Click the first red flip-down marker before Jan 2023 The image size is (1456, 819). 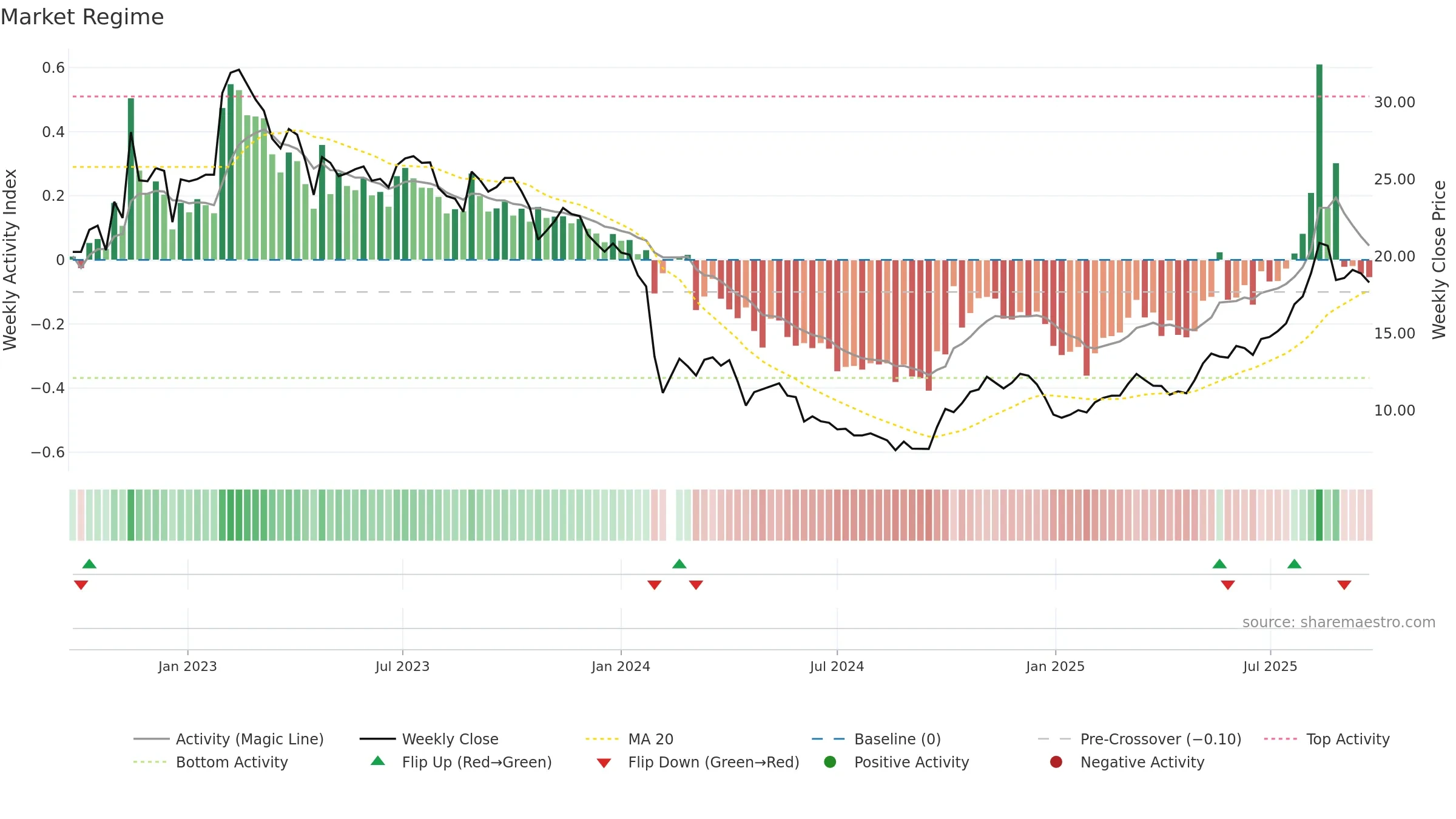tap(81, 585)
